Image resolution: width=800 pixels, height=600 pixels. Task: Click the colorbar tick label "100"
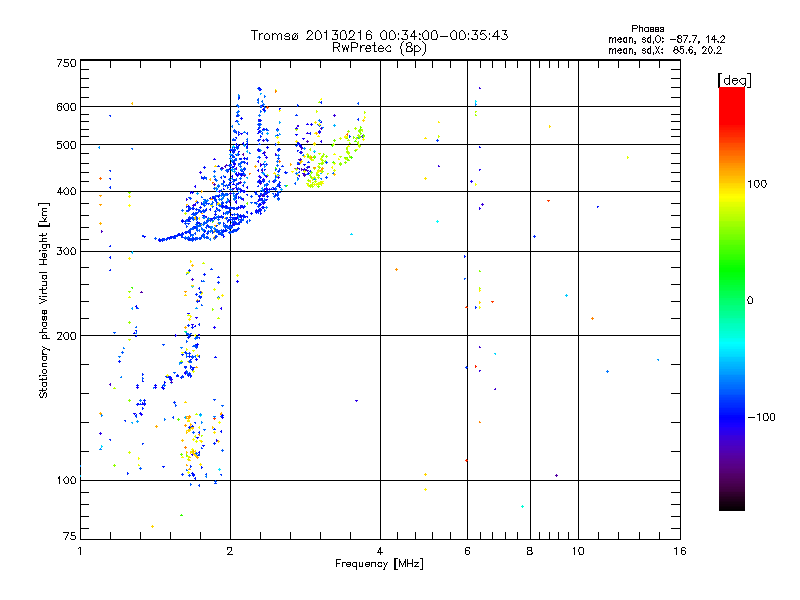[757, 184]
